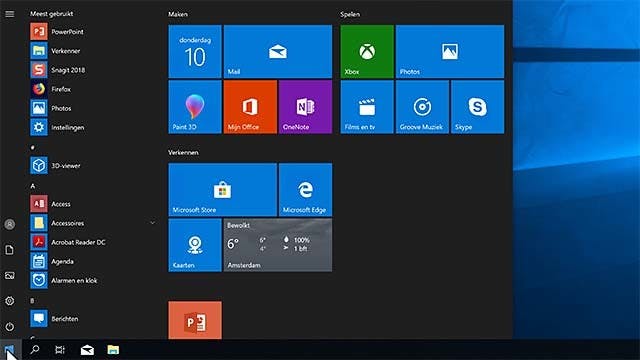The width and height of the screenshot is (640, 360).
Task: Open Mail from the taskbar
Action: (87, 350)
